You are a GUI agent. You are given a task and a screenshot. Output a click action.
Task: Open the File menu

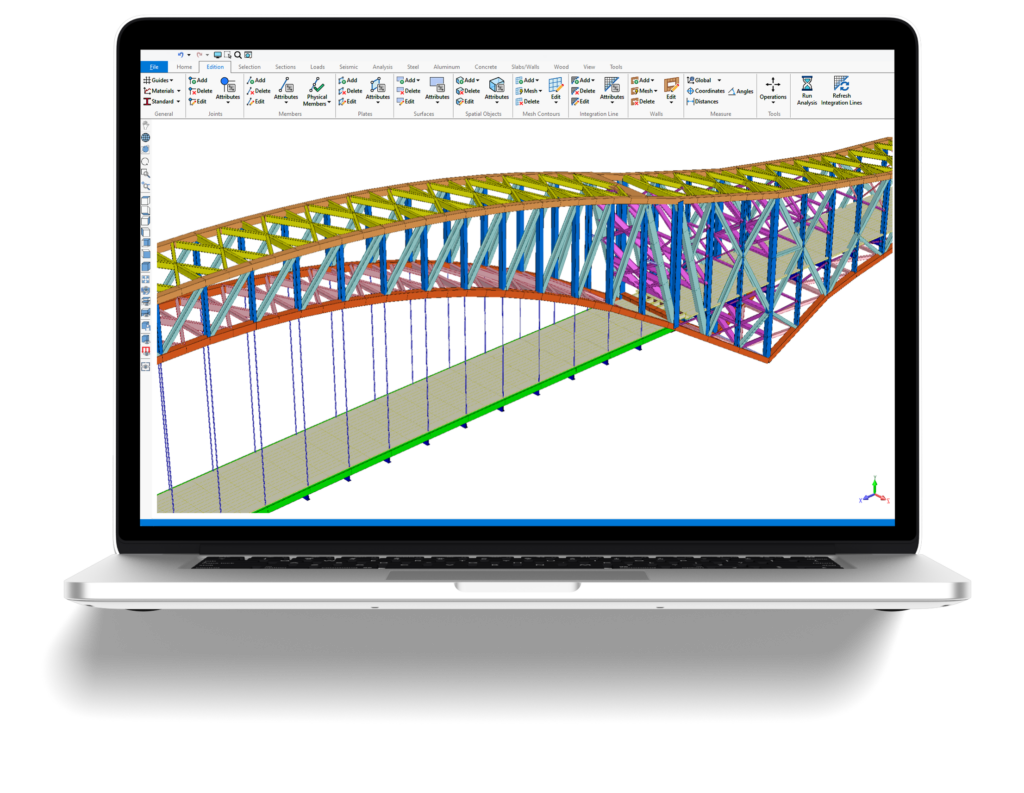tap(155, 67)
